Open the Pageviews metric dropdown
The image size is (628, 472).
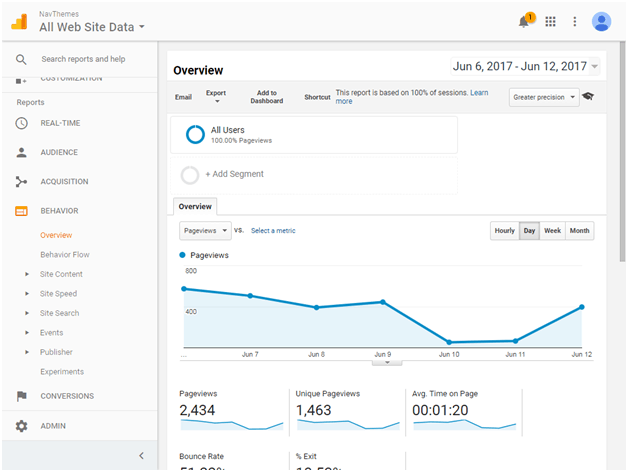205,231
